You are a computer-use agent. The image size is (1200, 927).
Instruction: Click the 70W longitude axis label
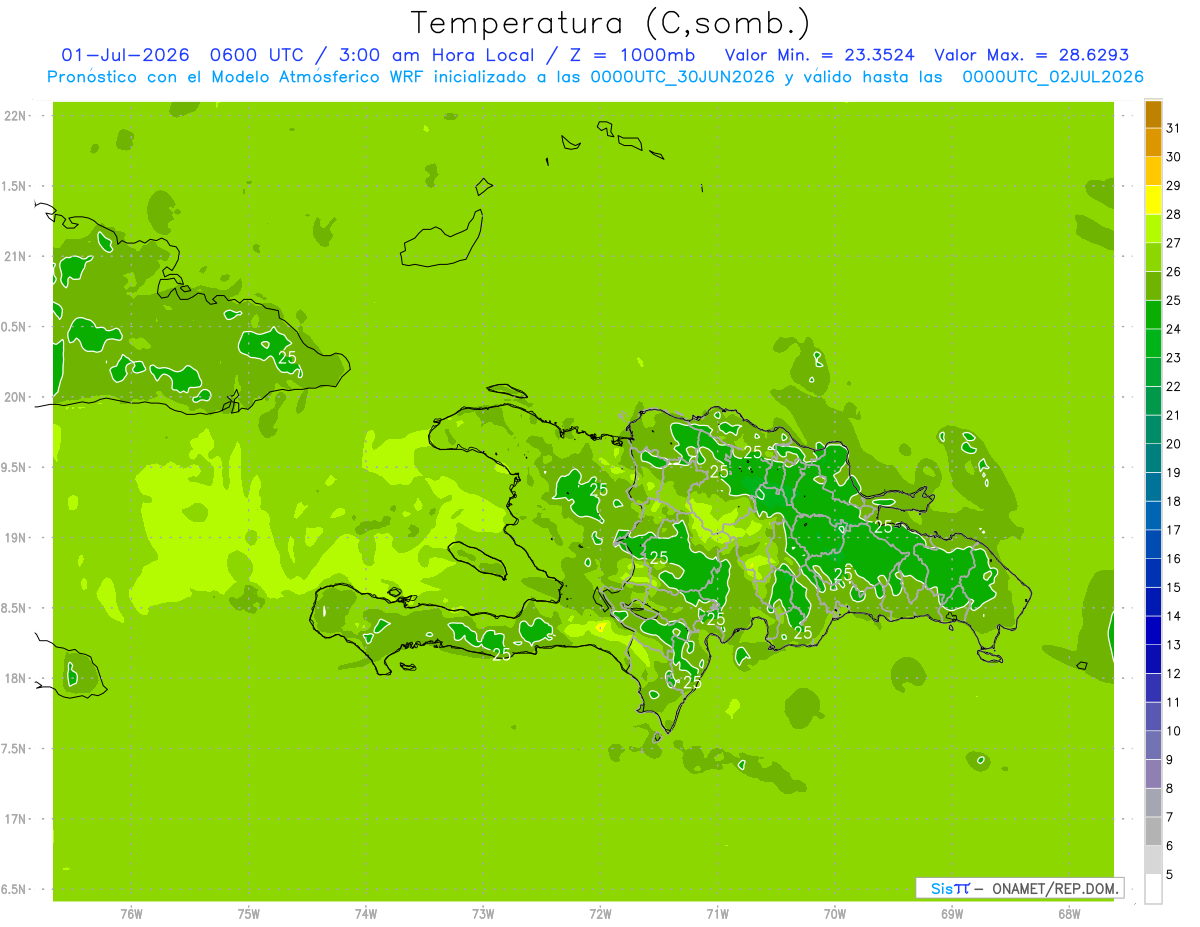[x=835, y=914]
